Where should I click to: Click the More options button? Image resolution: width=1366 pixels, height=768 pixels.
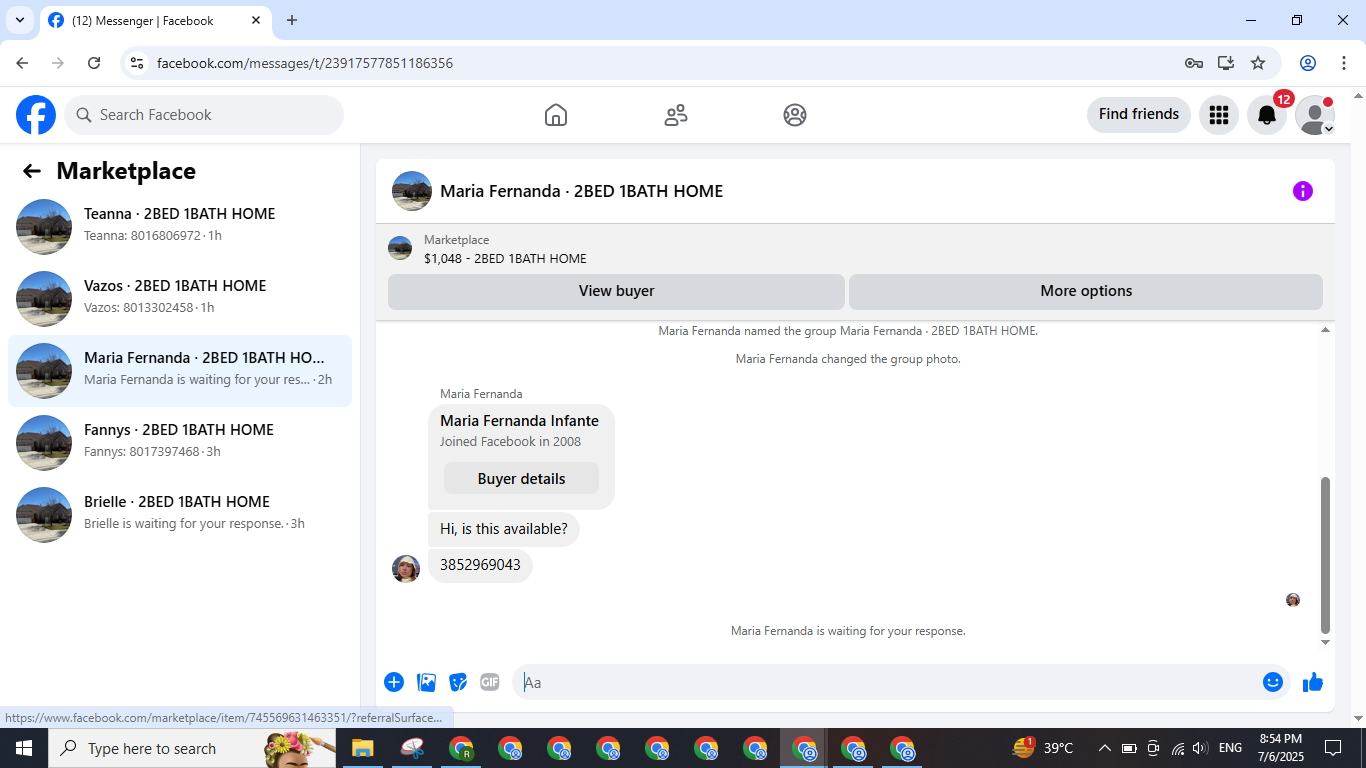[1086, 291]
